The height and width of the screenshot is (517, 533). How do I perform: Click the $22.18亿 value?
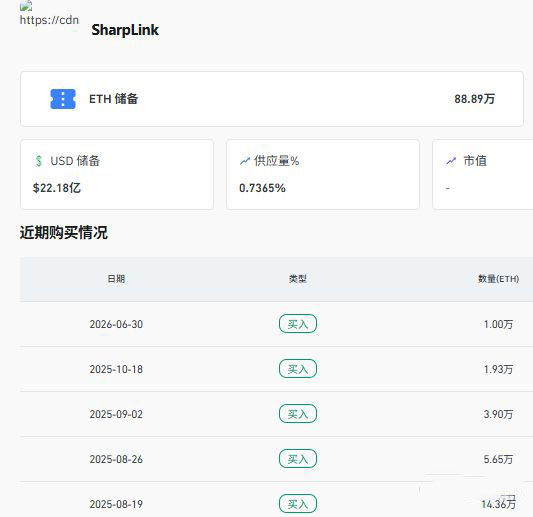(x=57, y=188)
